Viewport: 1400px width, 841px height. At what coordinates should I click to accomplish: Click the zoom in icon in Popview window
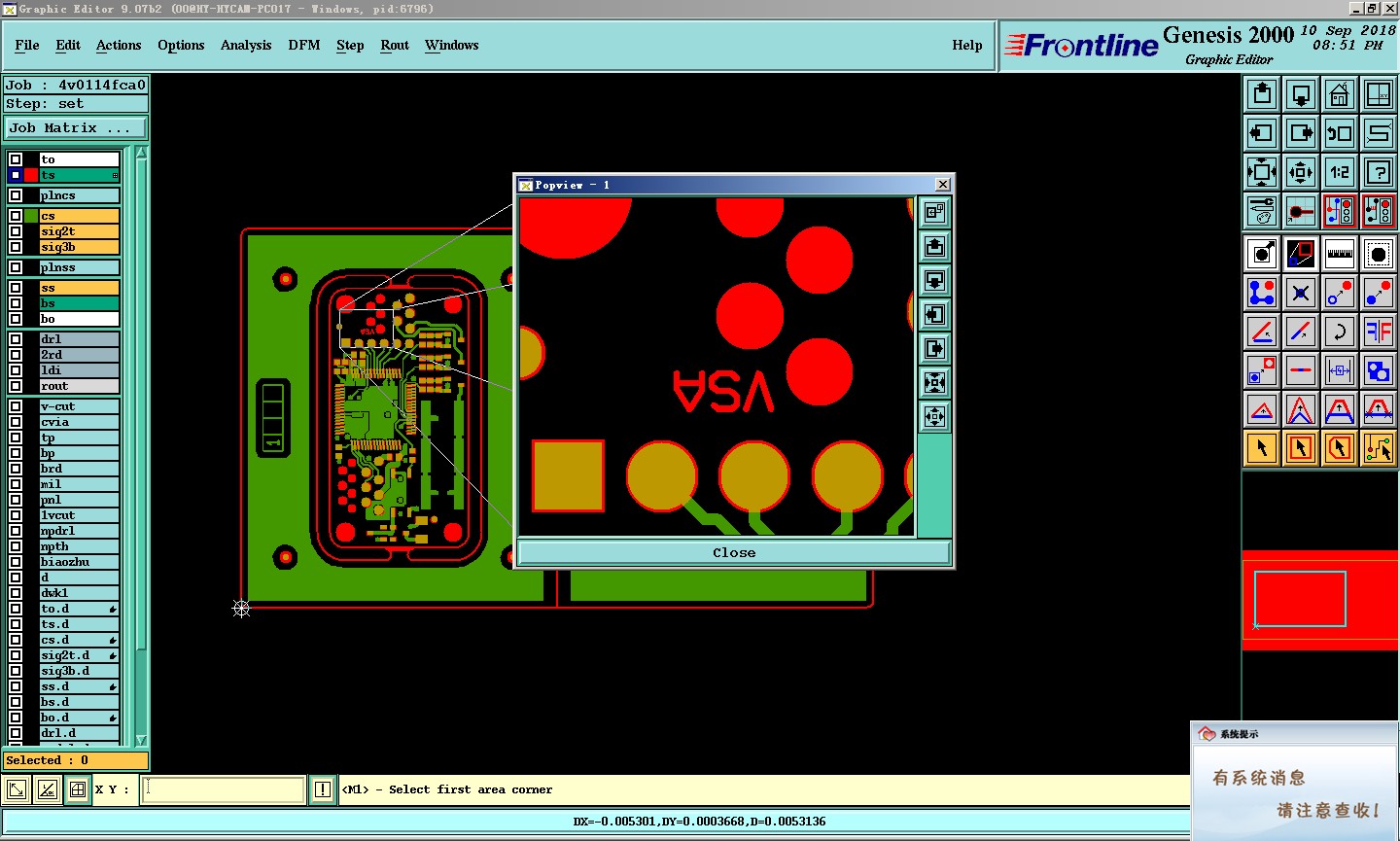tap(934, 417)
